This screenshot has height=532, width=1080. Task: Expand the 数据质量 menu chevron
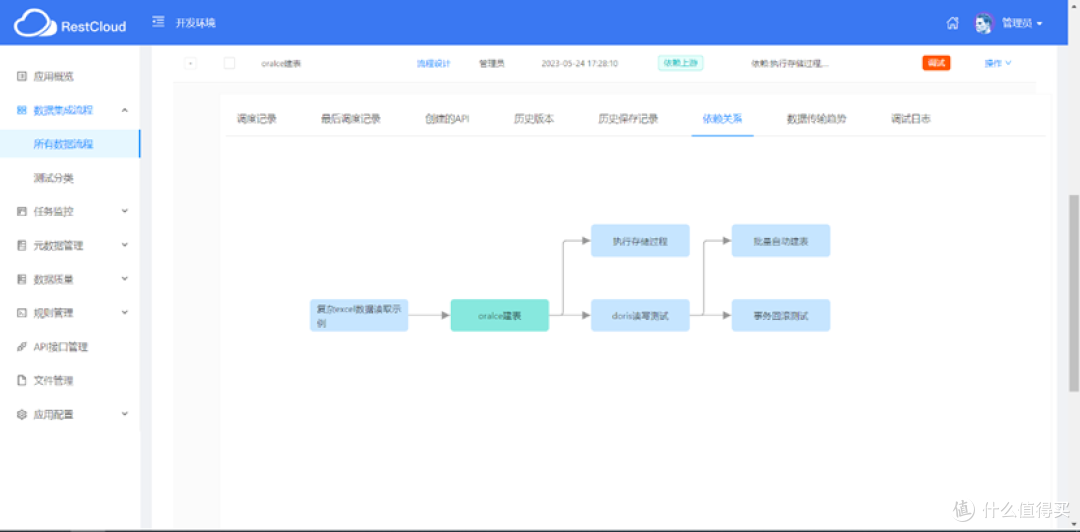[125, 278]
